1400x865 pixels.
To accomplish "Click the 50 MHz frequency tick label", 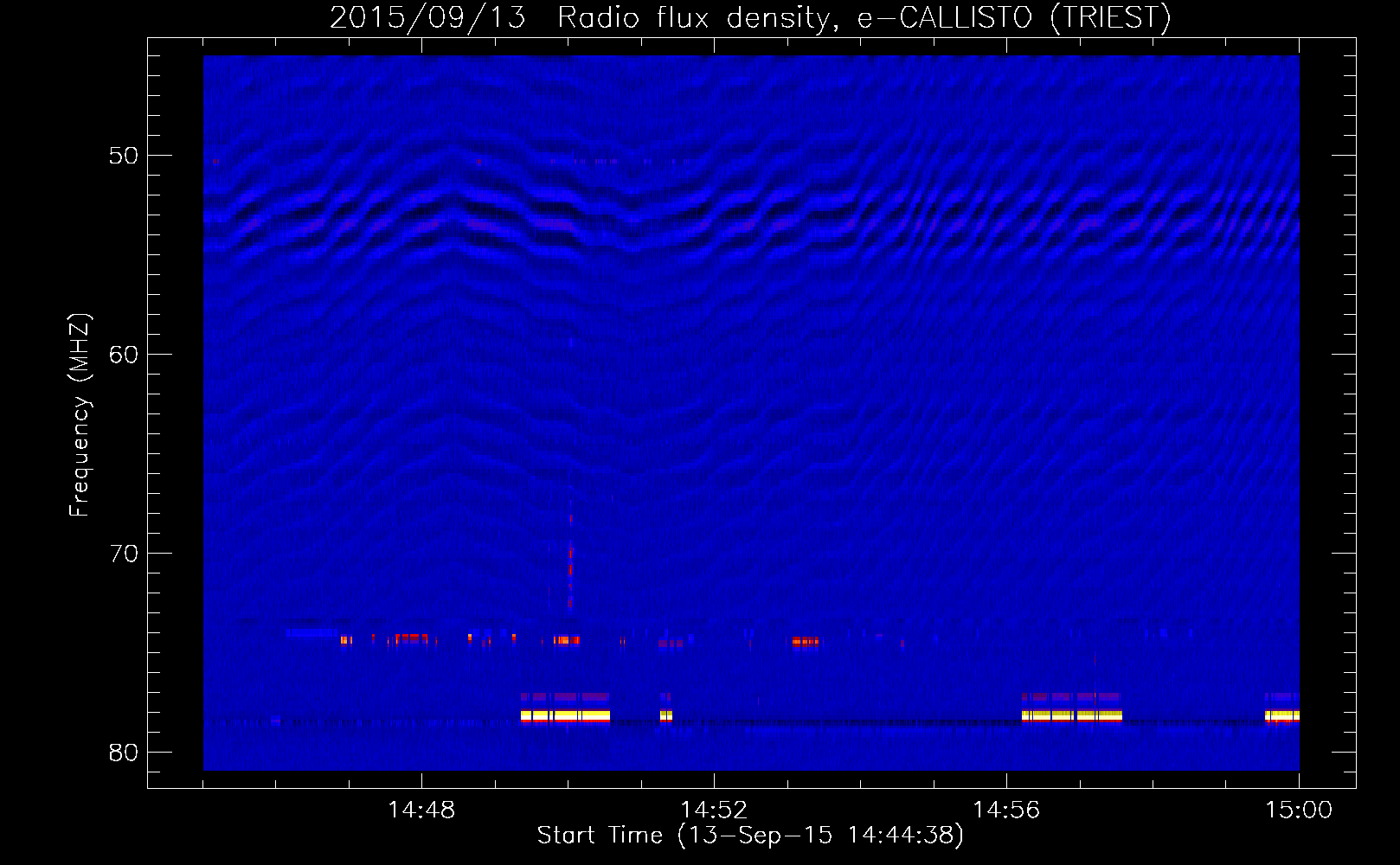I will click(125, 156).
